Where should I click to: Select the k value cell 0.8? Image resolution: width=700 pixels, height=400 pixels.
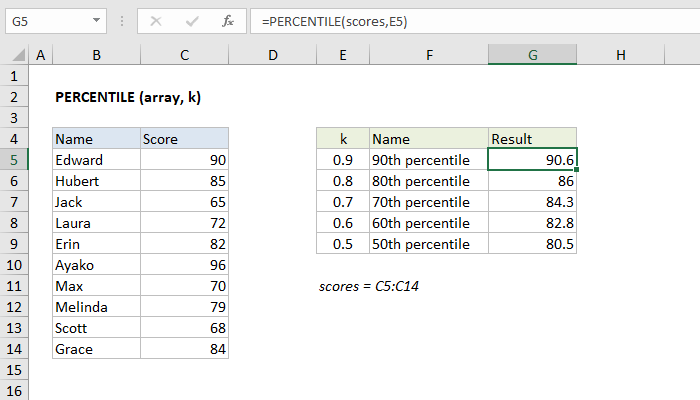343,181
